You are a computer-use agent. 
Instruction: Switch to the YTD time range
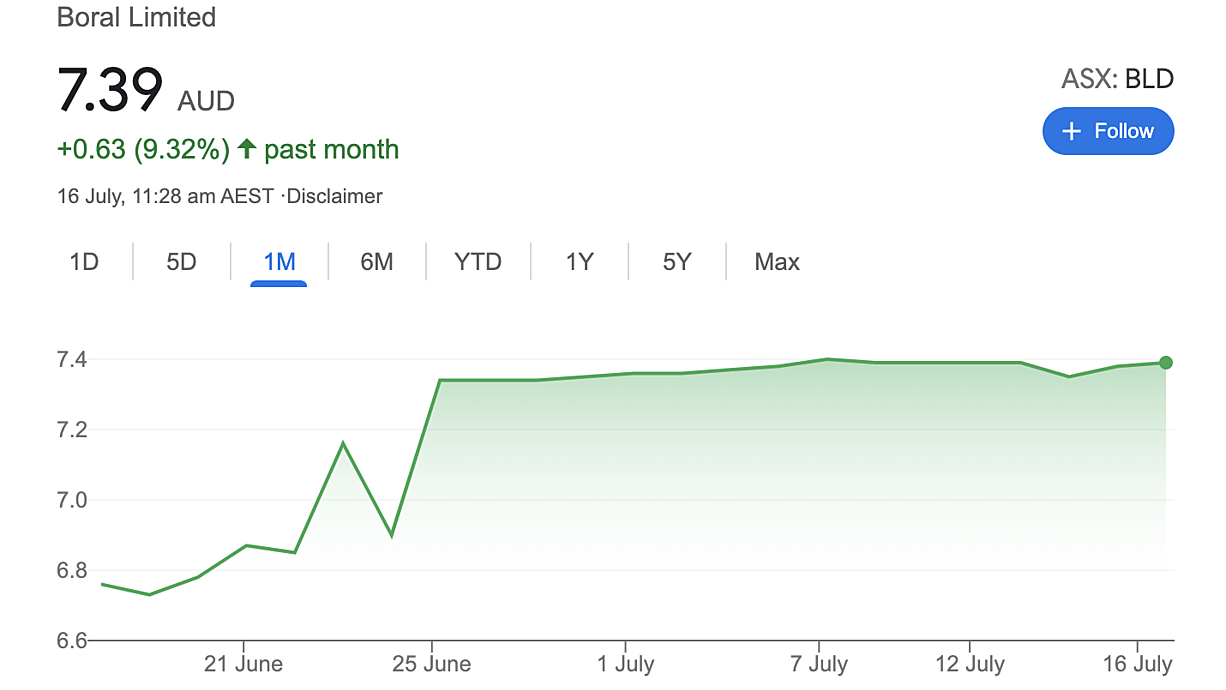coord(478,262)
